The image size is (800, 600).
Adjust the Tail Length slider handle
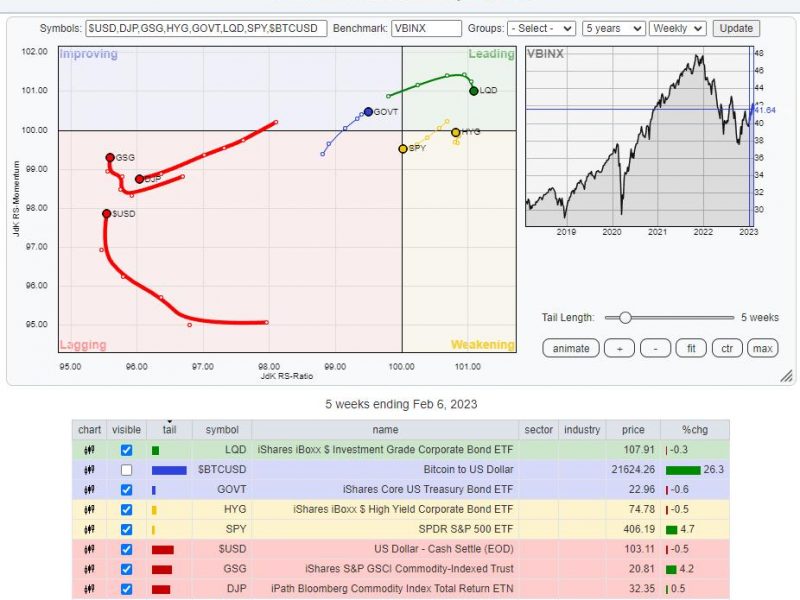[625, 317]
